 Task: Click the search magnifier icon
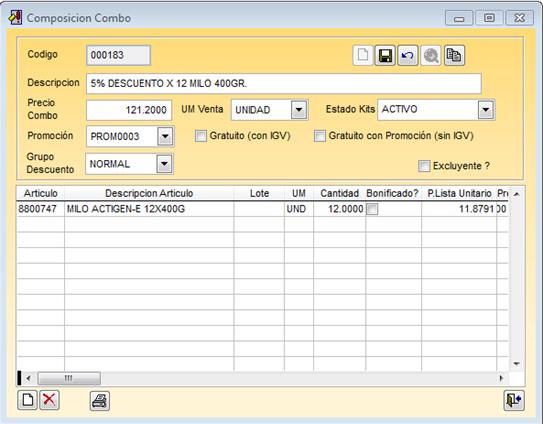430,55
